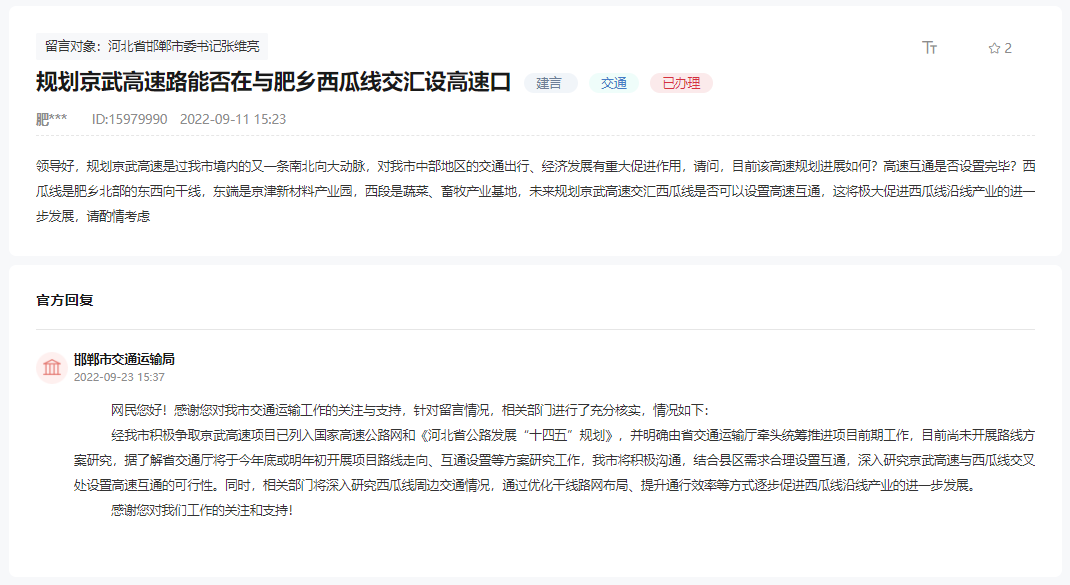Click the reply date 2022-09-23 15:37

119,377
